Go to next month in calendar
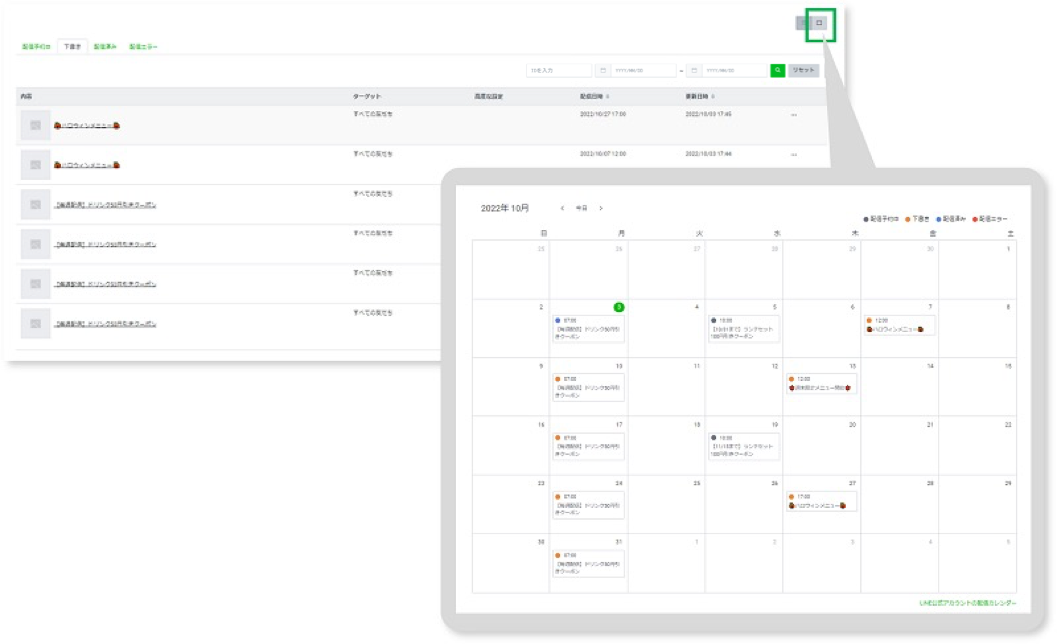The image size is (1057, 644). tap(600, 208)
